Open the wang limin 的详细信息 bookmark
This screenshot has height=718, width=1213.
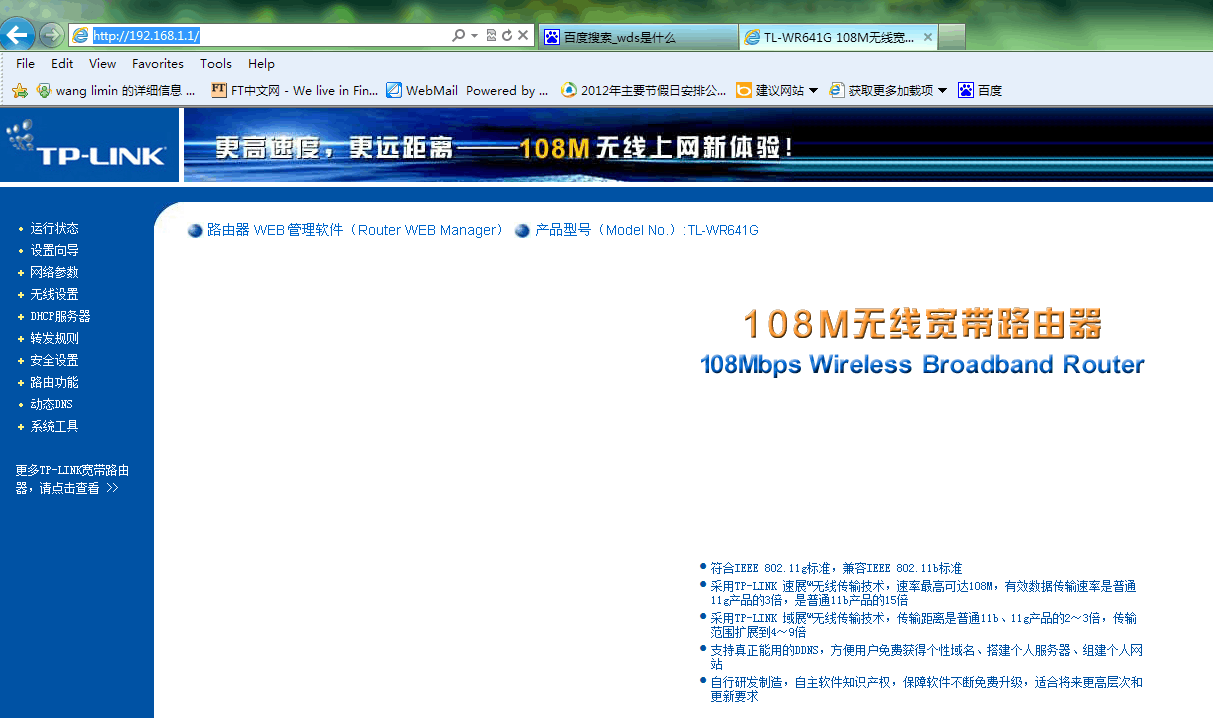[116, 90]
